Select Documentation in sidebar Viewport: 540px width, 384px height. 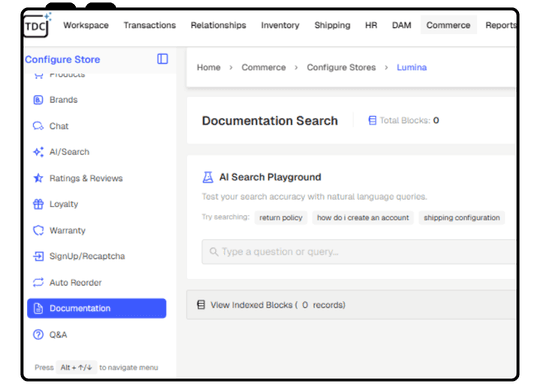tap(97, 308)
